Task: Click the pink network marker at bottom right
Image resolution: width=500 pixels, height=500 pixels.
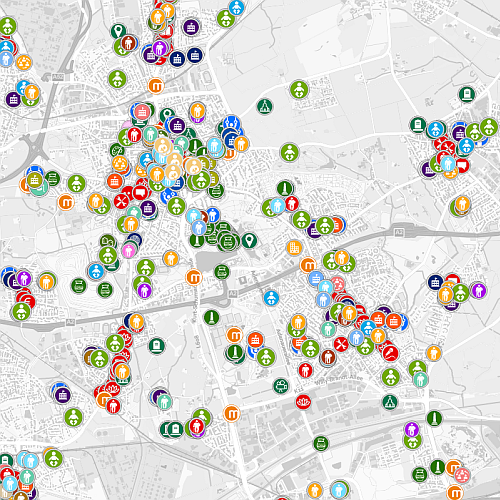Action: tap(462, 475)
